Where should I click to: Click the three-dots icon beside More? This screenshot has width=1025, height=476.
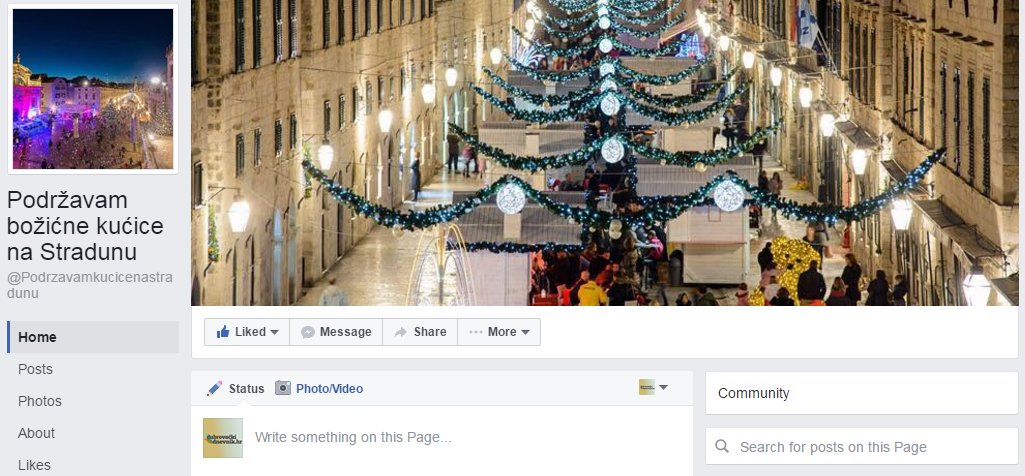[475, 332]
